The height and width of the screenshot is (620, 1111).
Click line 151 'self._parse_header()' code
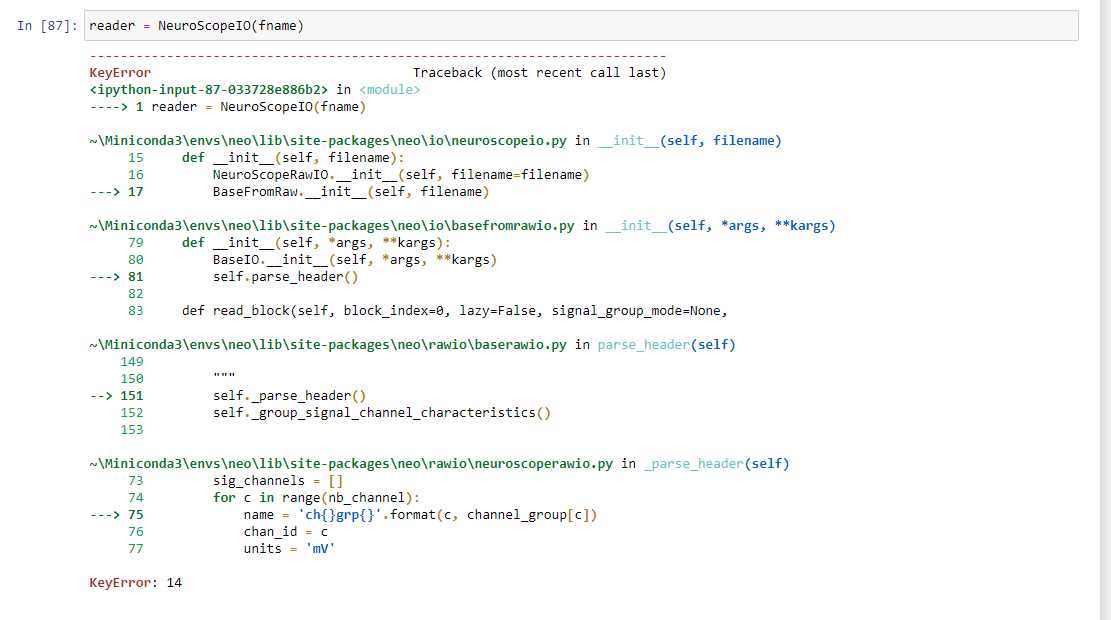coord(290,395)
